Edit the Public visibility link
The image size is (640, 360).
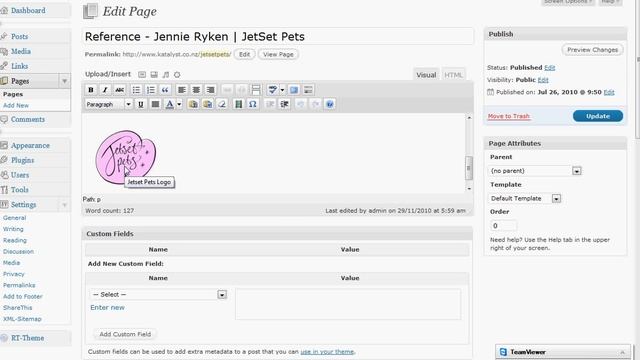[543, 80]
